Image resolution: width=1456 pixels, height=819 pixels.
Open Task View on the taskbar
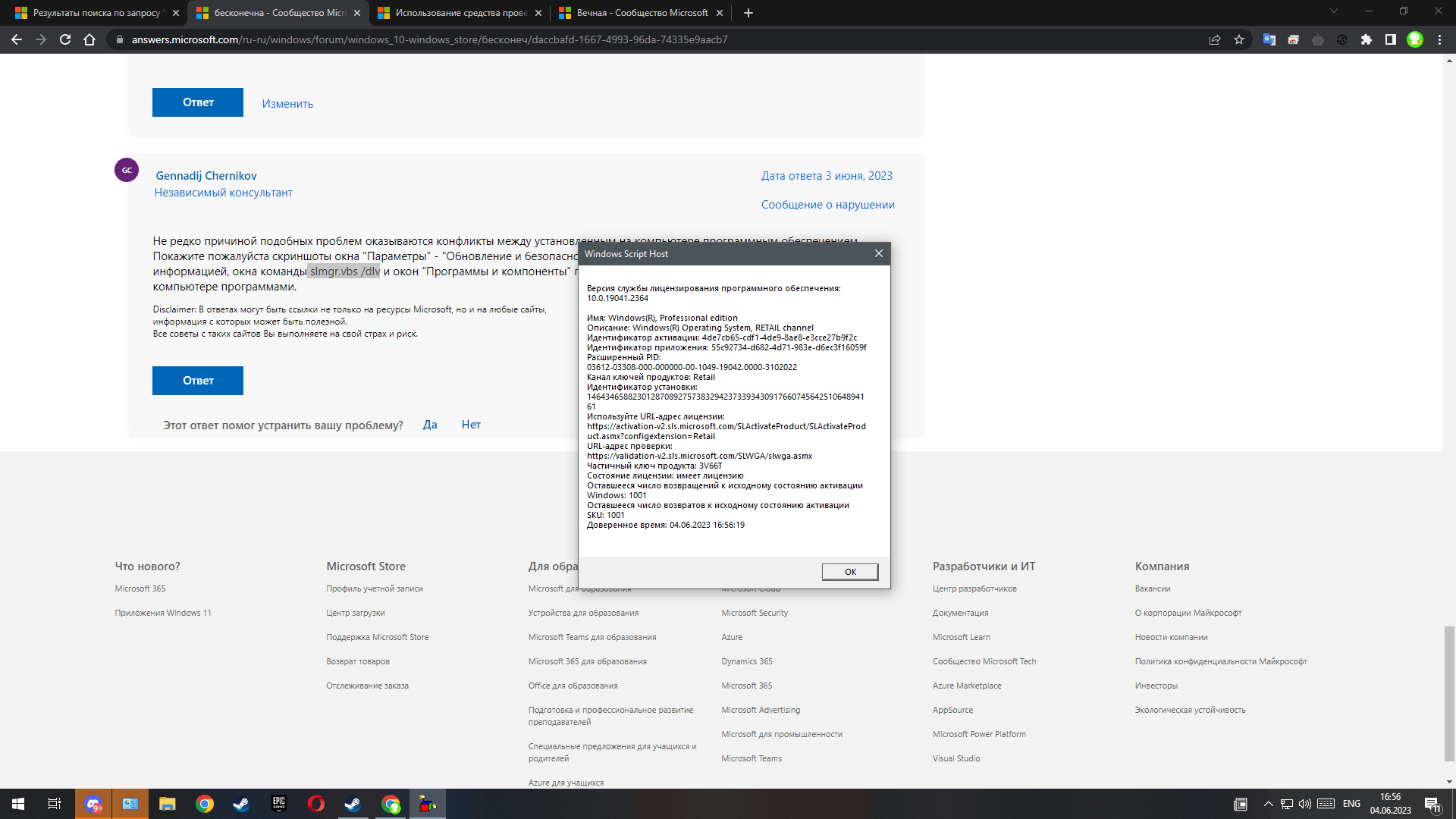click(x=55, y=804)
